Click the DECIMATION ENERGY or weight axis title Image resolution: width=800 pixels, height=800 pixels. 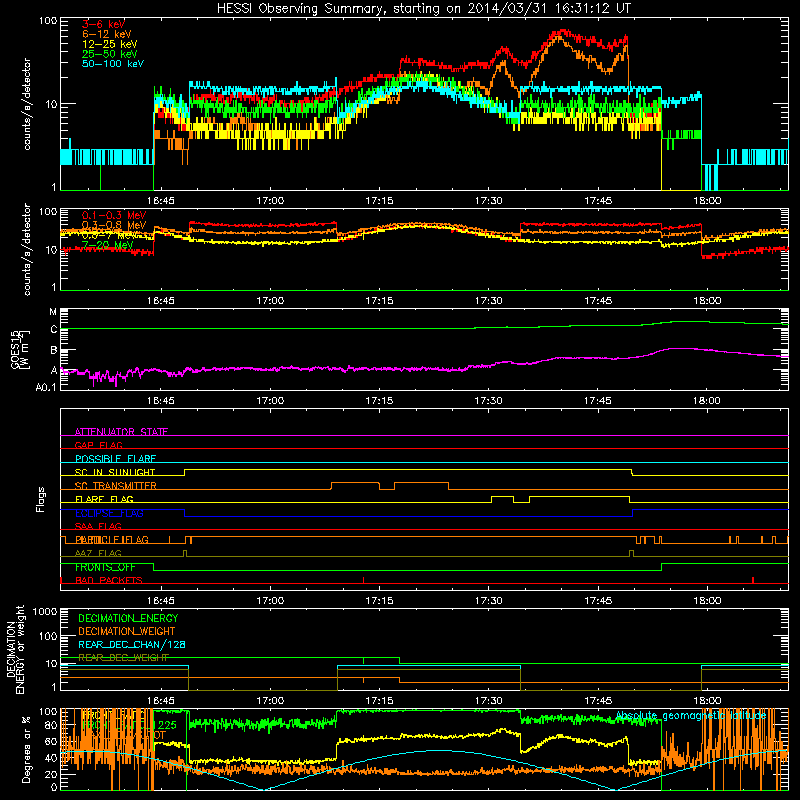point(15,649)
